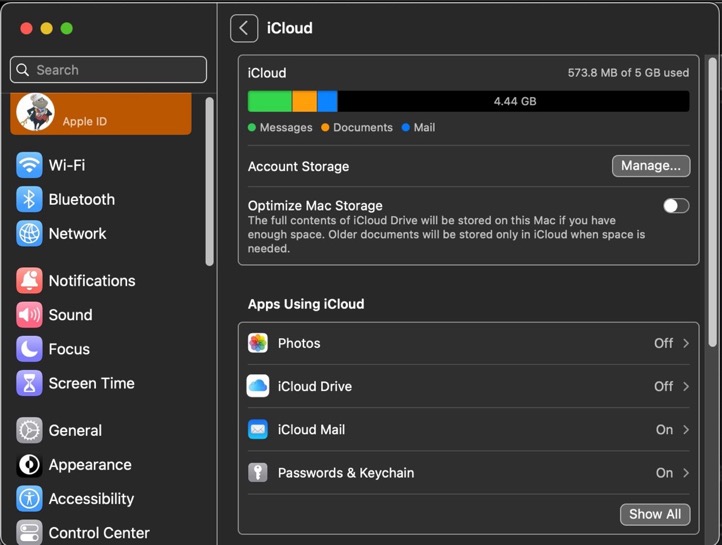This screenshot has height=545, width=722.
Task: Close the System Settings window
Action: click(26, 29)
